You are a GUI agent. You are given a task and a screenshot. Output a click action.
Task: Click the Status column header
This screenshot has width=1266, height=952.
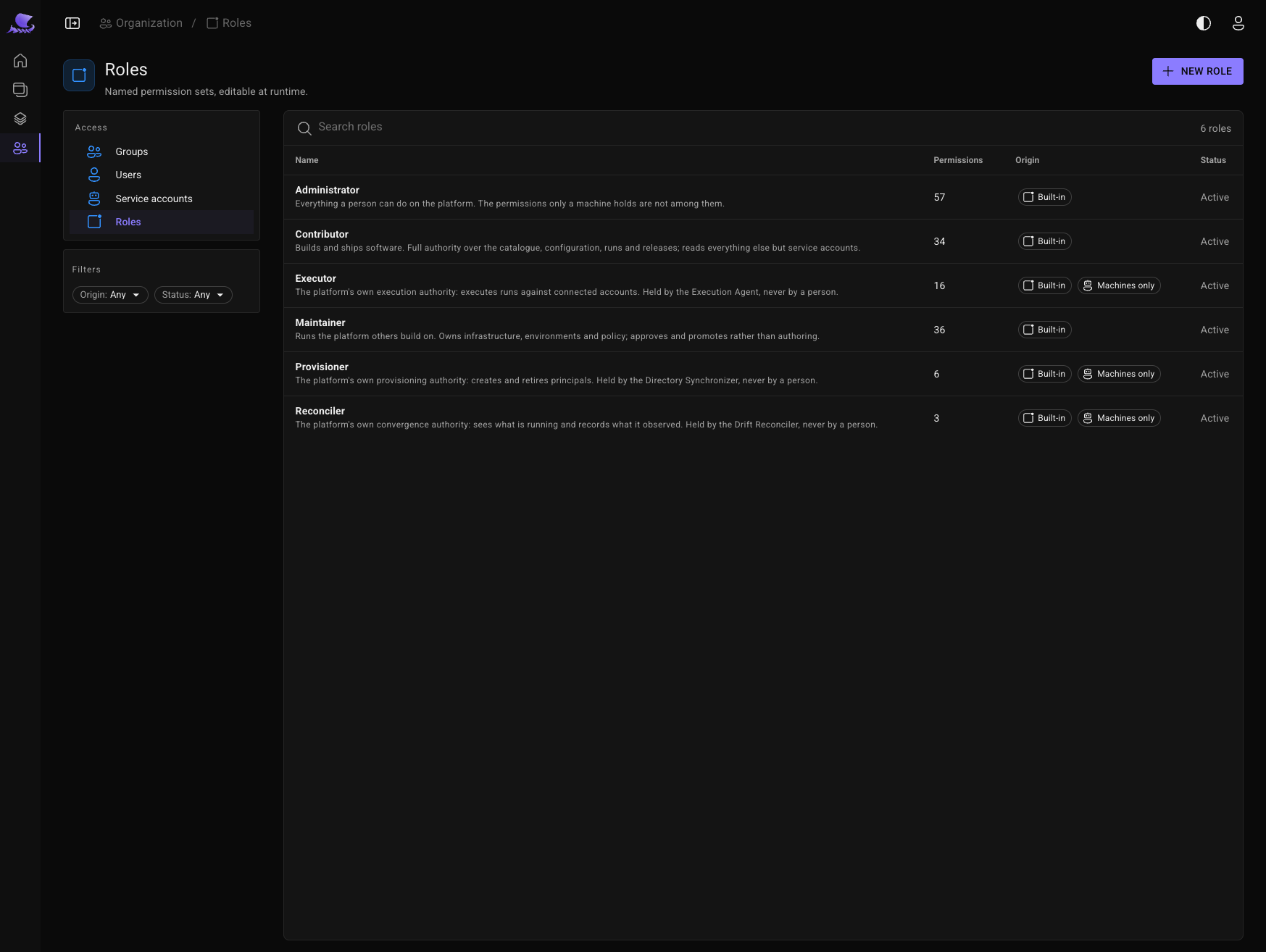pyautogui.click(x=1213, y=160)
